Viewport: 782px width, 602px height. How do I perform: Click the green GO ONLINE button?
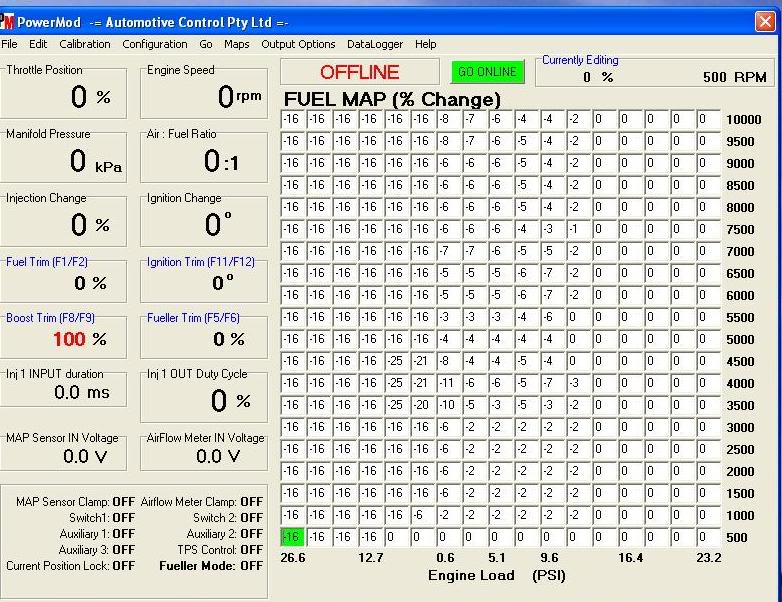487,72
